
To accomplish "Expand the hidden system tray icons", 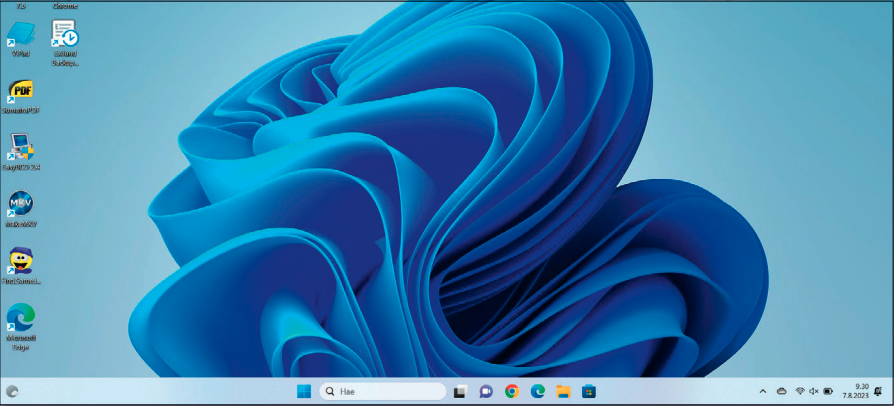I will coord(763,391).
